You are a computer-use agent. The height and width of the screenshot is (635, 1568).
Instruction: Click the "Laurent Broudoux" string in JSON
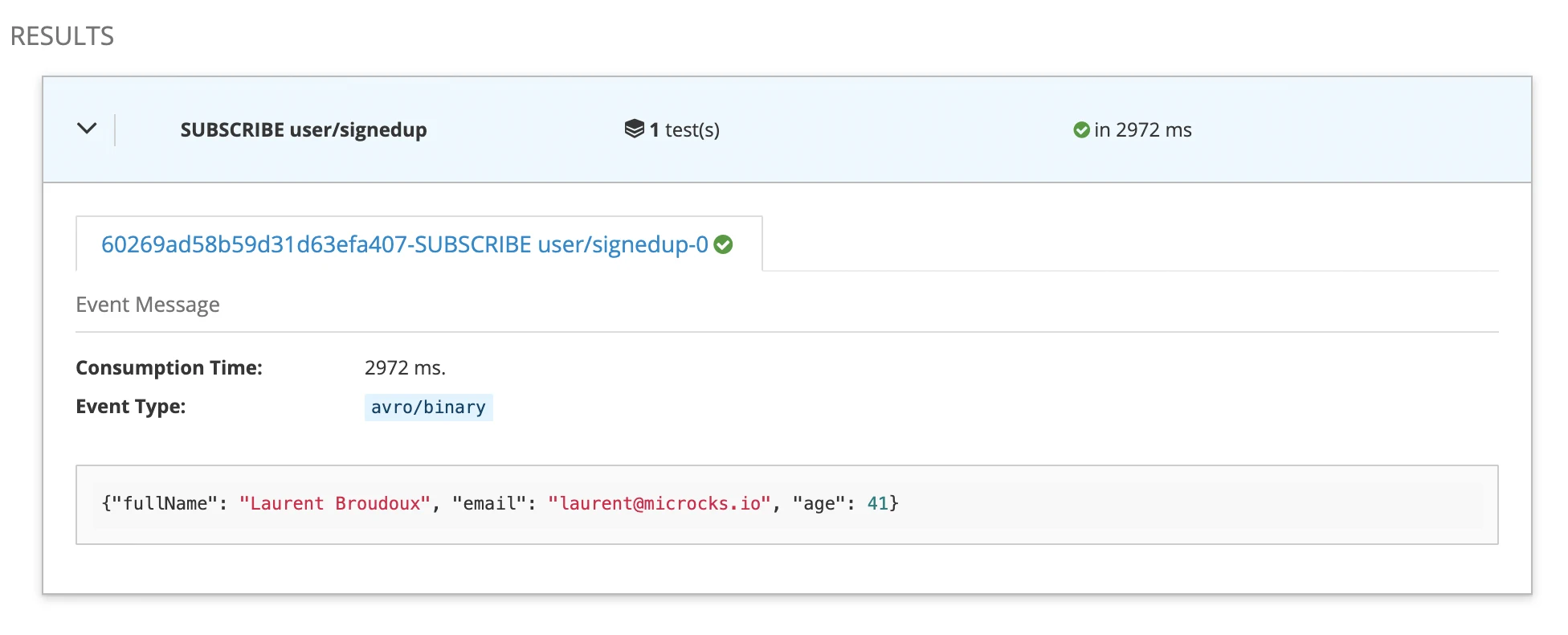[335, 504]
